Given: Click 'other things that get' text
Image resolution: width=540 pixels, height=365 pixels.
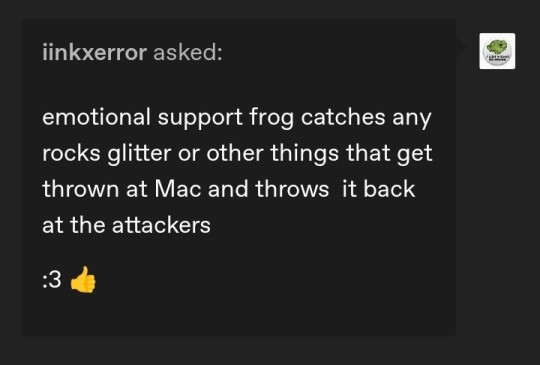Looking at the screenshot, I should (319, 154).
